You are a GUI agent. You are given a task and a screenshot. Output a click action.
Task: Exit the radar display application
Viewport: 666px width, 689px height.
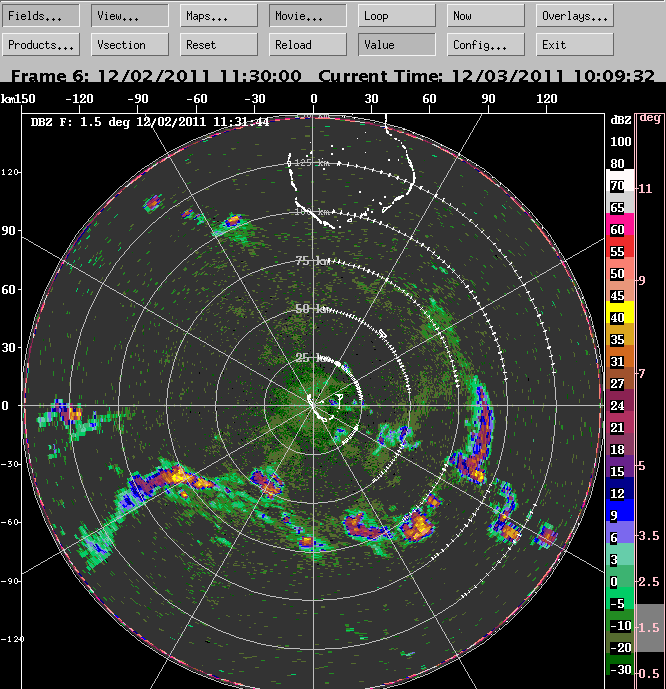coord(575,45)
